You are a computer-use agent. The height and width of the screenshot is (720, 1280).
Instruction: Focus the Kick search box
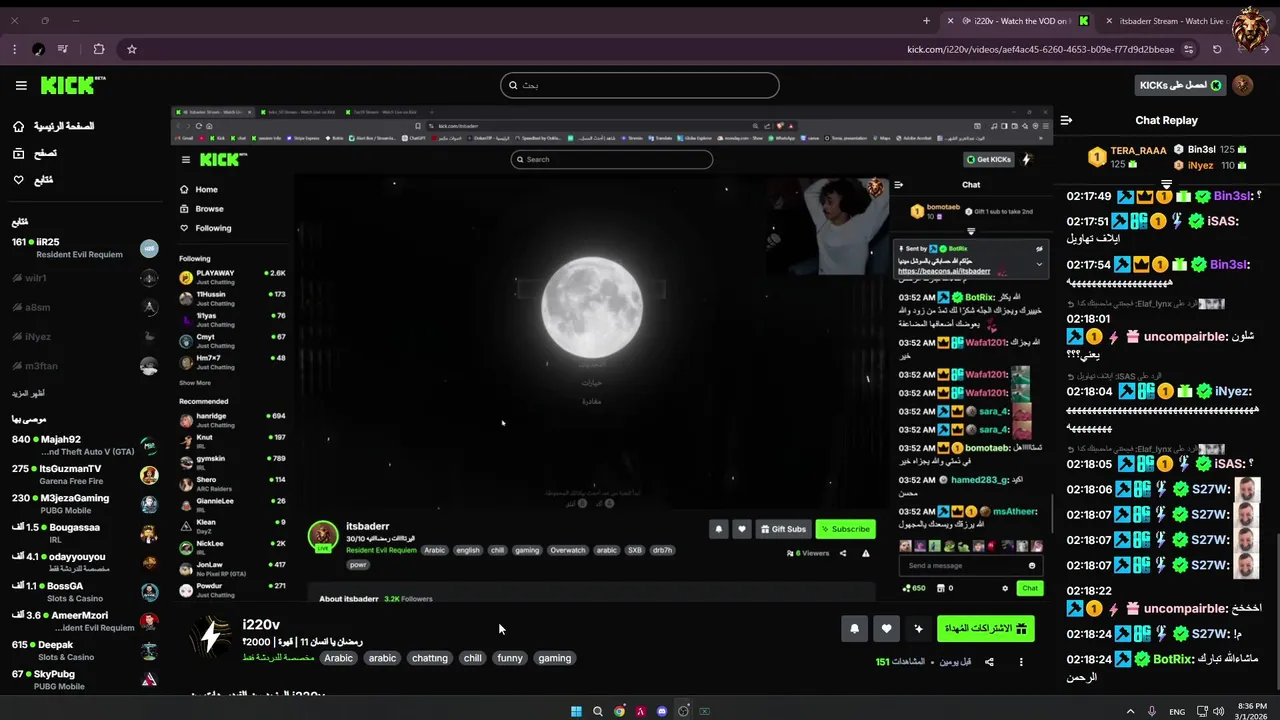click(640, 85)
